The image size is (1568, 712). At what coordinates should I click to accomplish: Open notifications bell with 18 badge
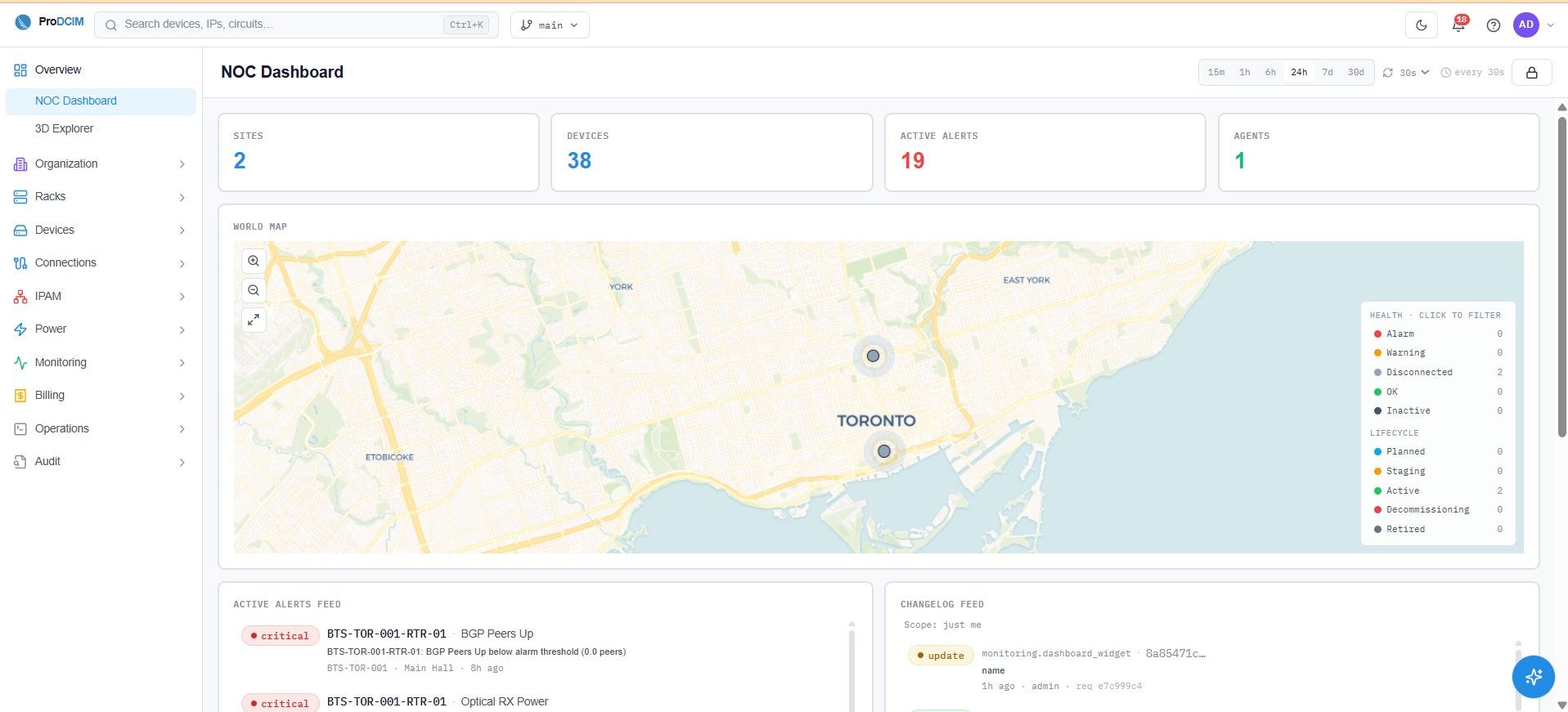[1458, 25]
